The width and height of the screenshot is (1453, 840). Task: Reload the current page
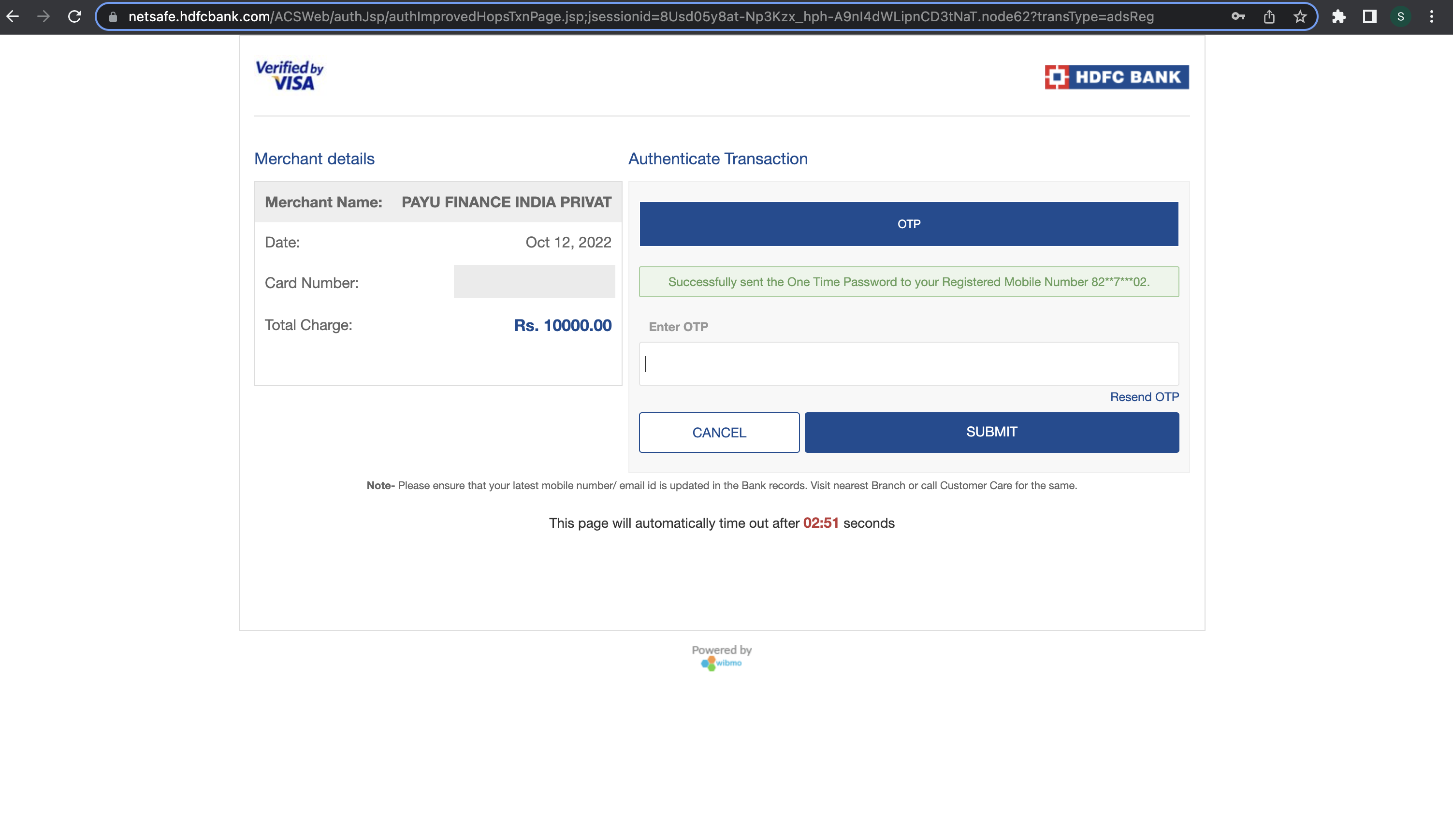pos(74,17)
